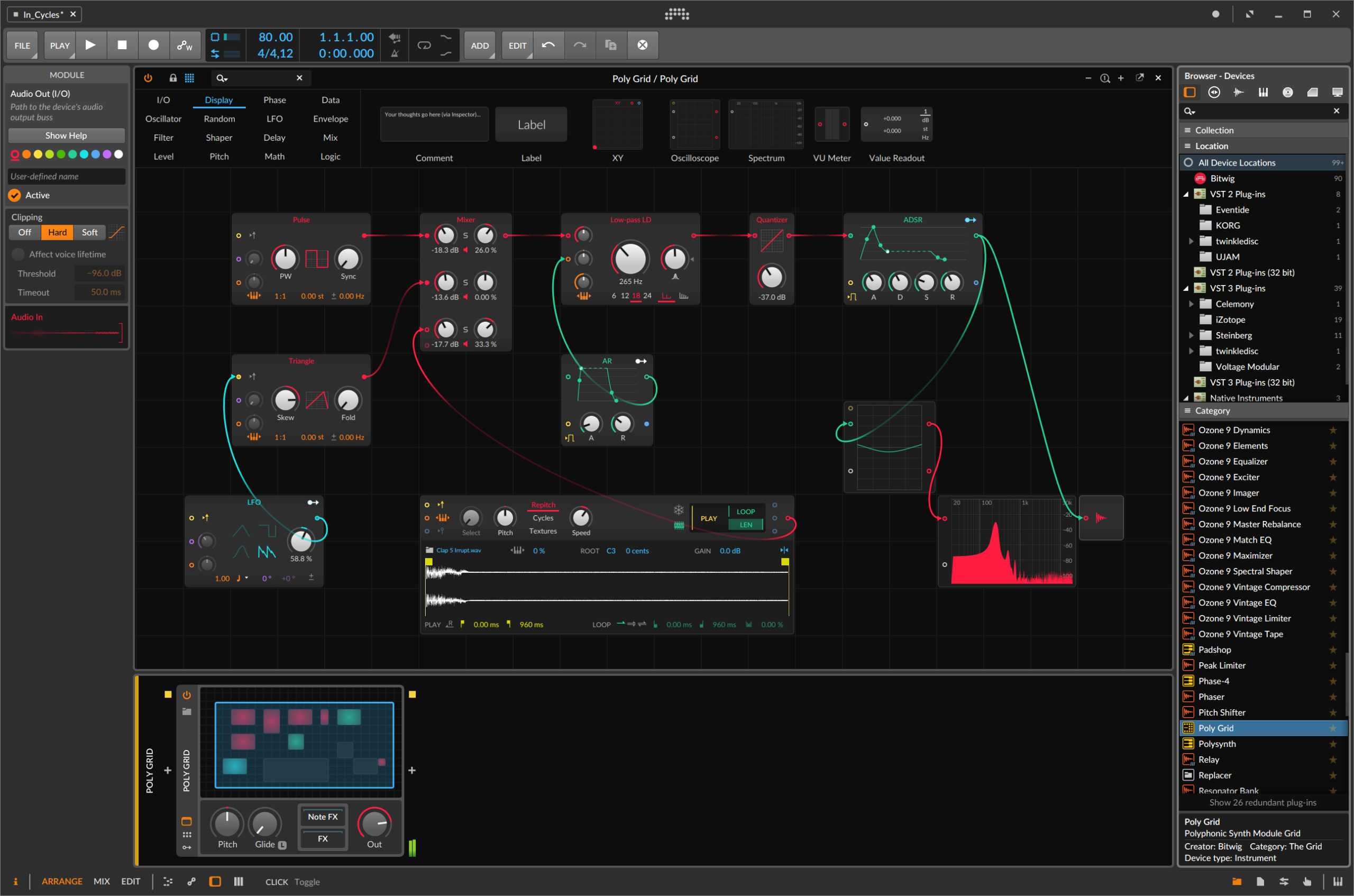Select Files monitor icon in browser
The height and width of the screenshot is (896, 1354).
tap(1337, 92)
